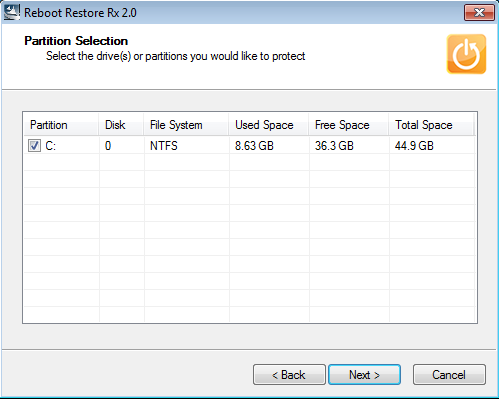The width and height of the screenshot is (499, 399).
Task: Click the Total Space column header
Action: click(x=431, y=125)
